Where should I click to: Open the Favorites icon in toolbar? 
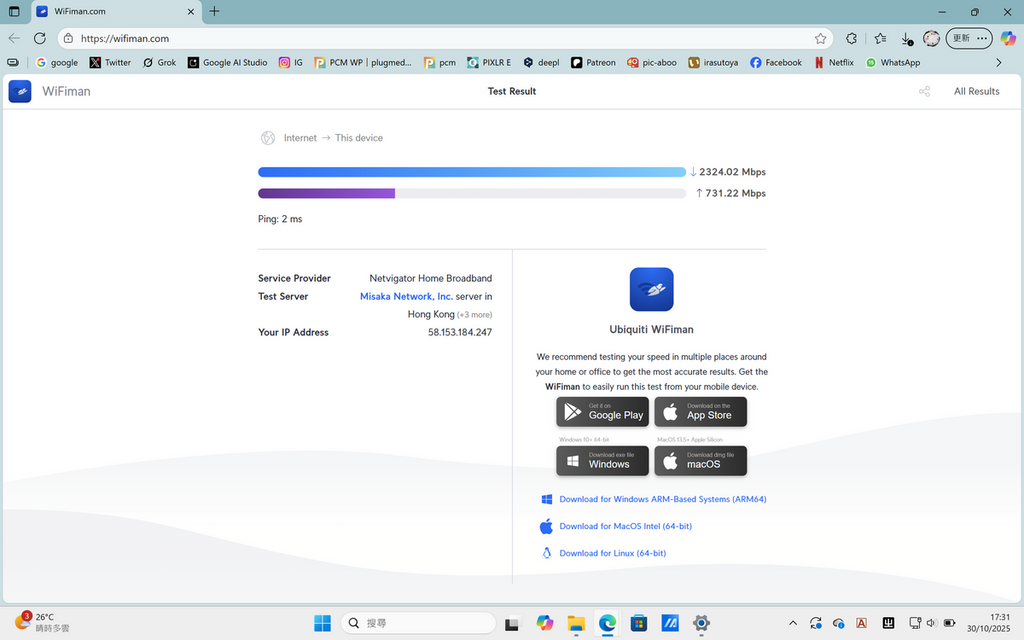pyautogui.click(x=880, y=39)
